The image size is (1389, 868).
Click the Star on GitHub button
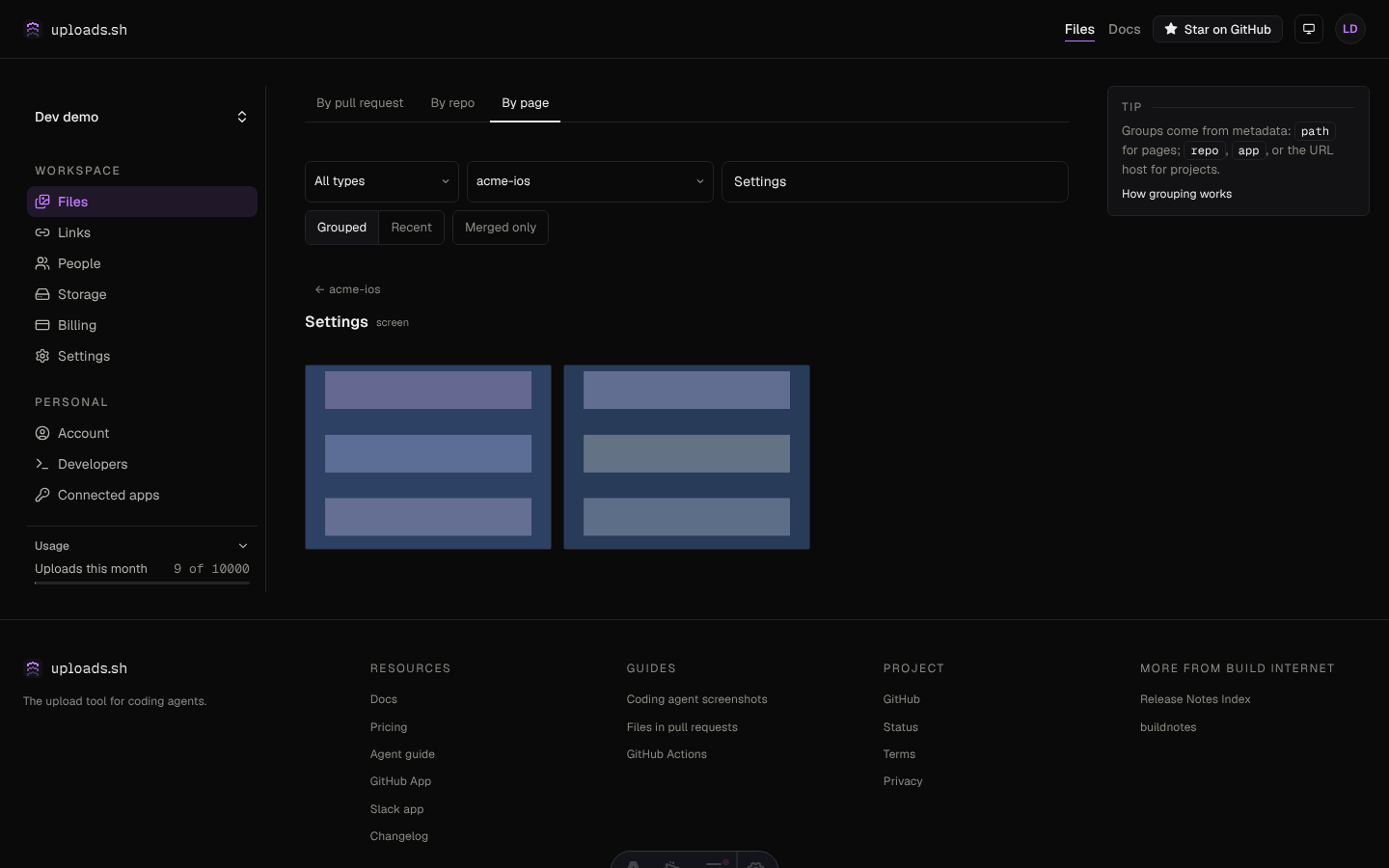1217,29
